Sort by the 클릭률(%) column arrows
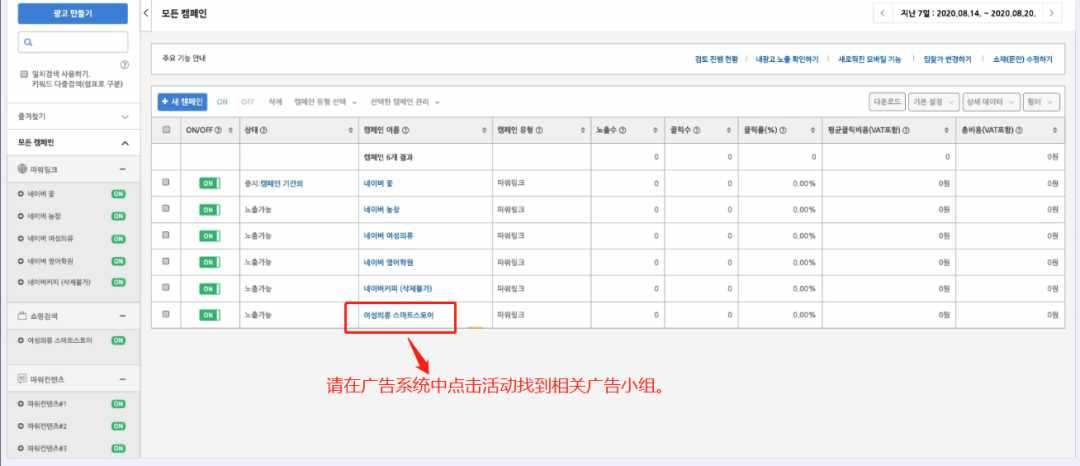 (x=814, y=130)
